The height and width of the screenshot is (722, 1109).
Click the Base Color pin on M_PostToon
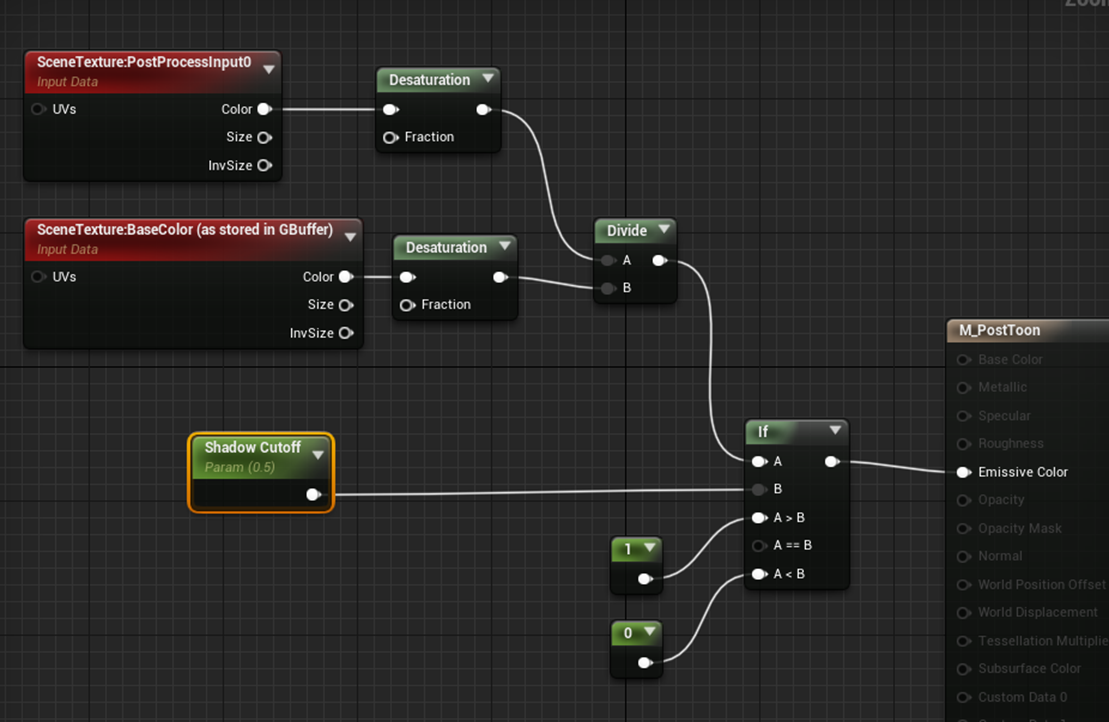pyautogui.click(x=963, y=360)
